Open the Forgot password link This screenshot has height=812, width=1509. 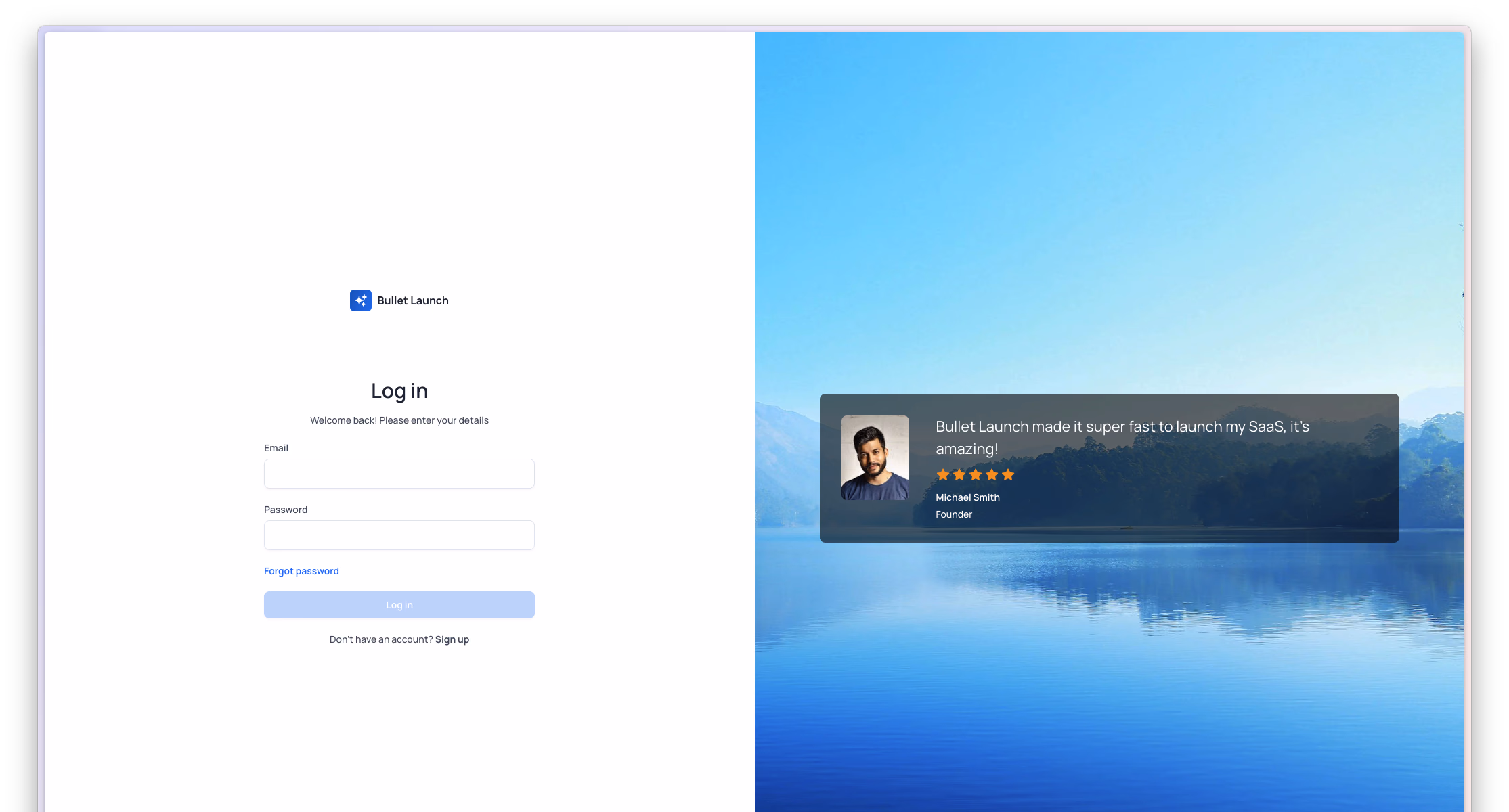pyautogui.click(x=301, y=570)
